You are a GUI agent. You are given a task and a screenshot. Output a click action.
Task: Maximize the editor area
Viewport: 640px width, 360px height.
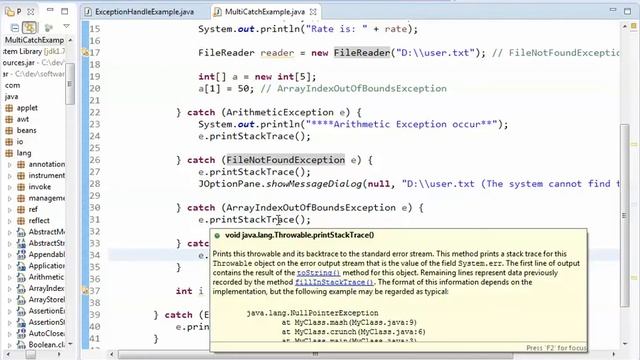628,11
